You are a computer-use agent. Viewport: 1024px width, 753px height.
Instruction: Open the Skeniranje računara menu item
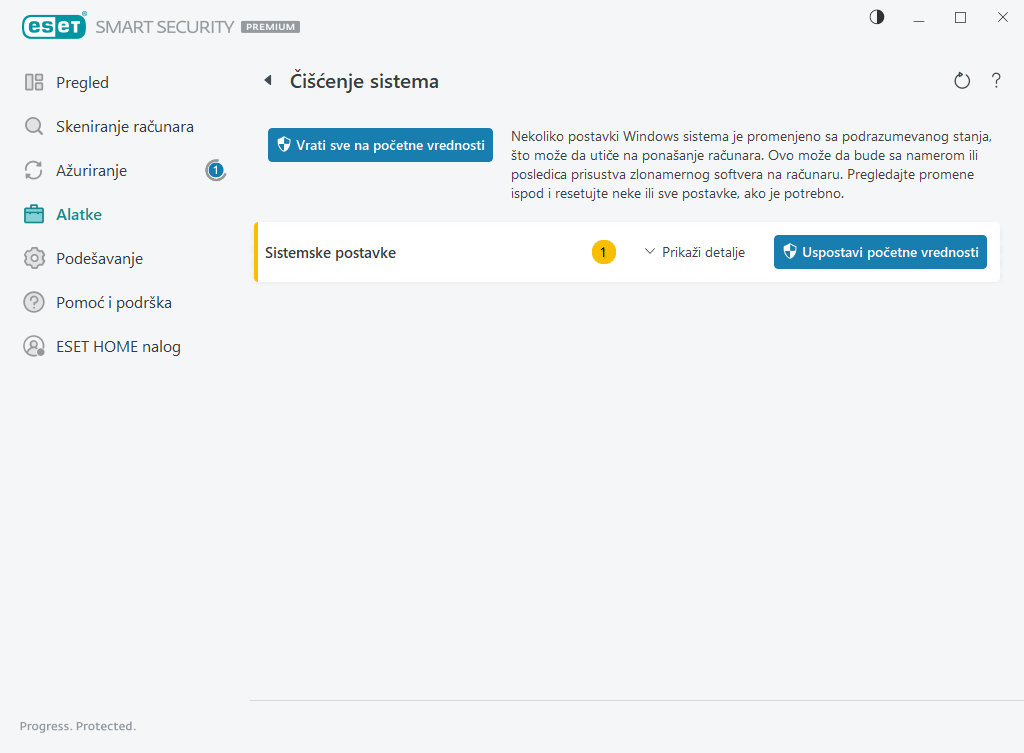(124, 127)
